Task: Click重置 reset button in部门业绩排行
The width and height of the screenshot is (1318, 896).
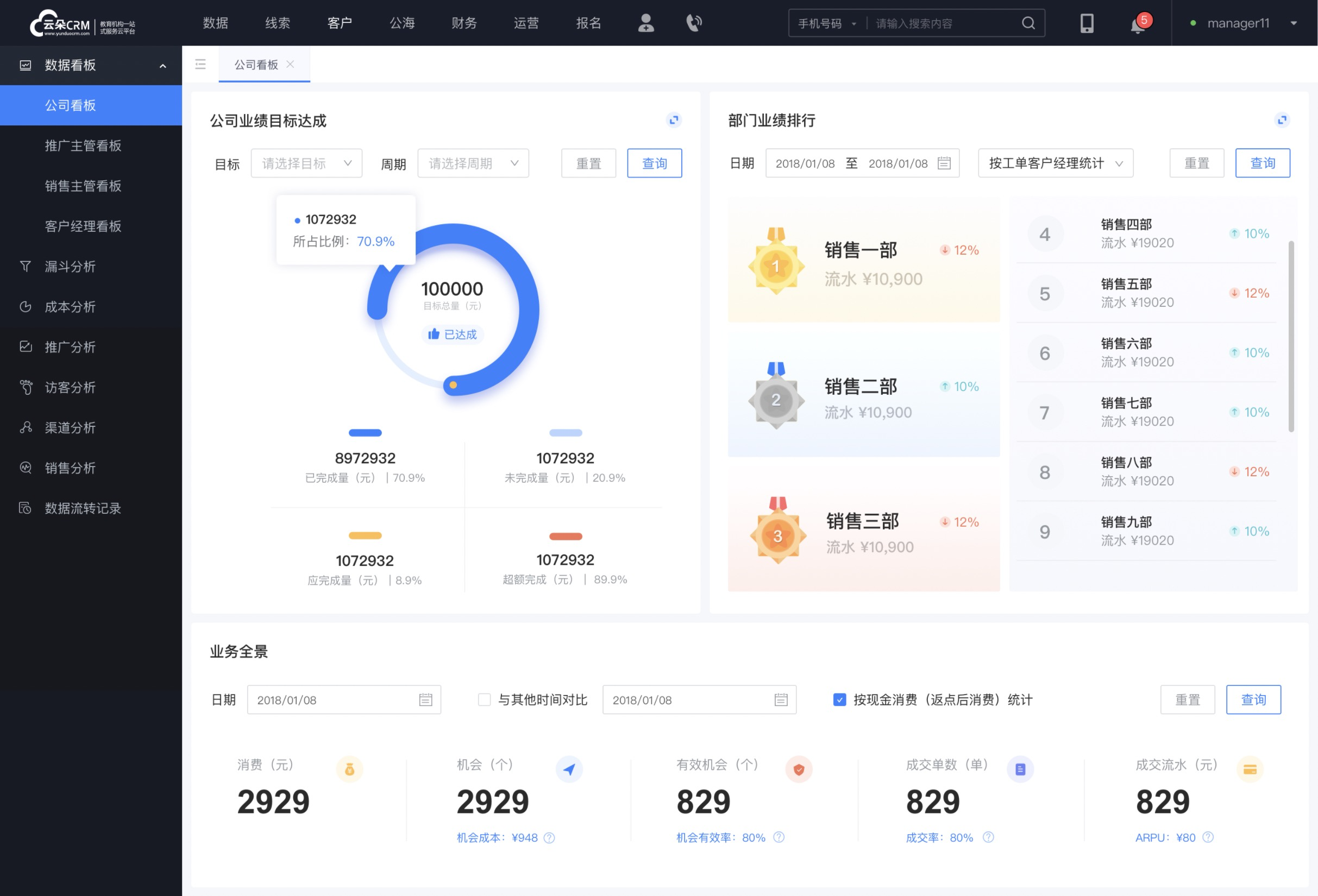Action: 1196,163
